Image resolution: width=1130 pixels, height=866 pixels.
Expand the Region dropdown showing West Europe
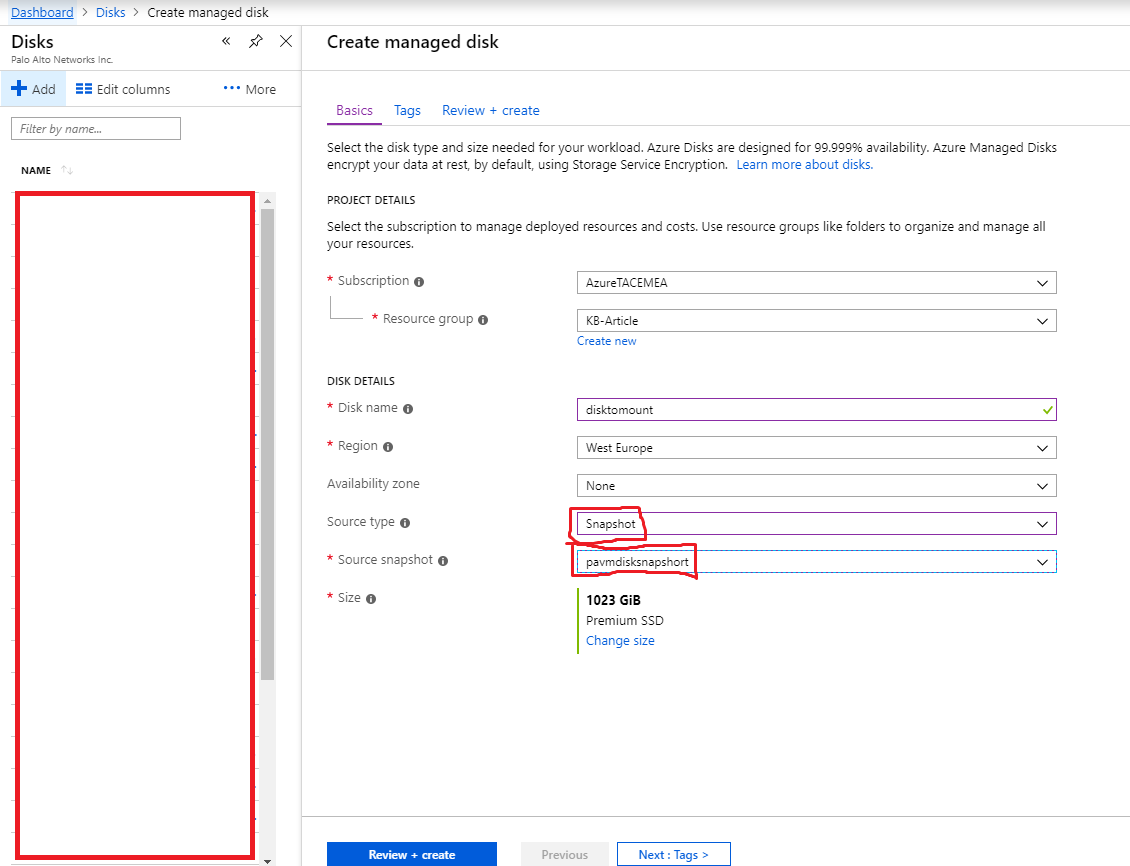point(816,448)
